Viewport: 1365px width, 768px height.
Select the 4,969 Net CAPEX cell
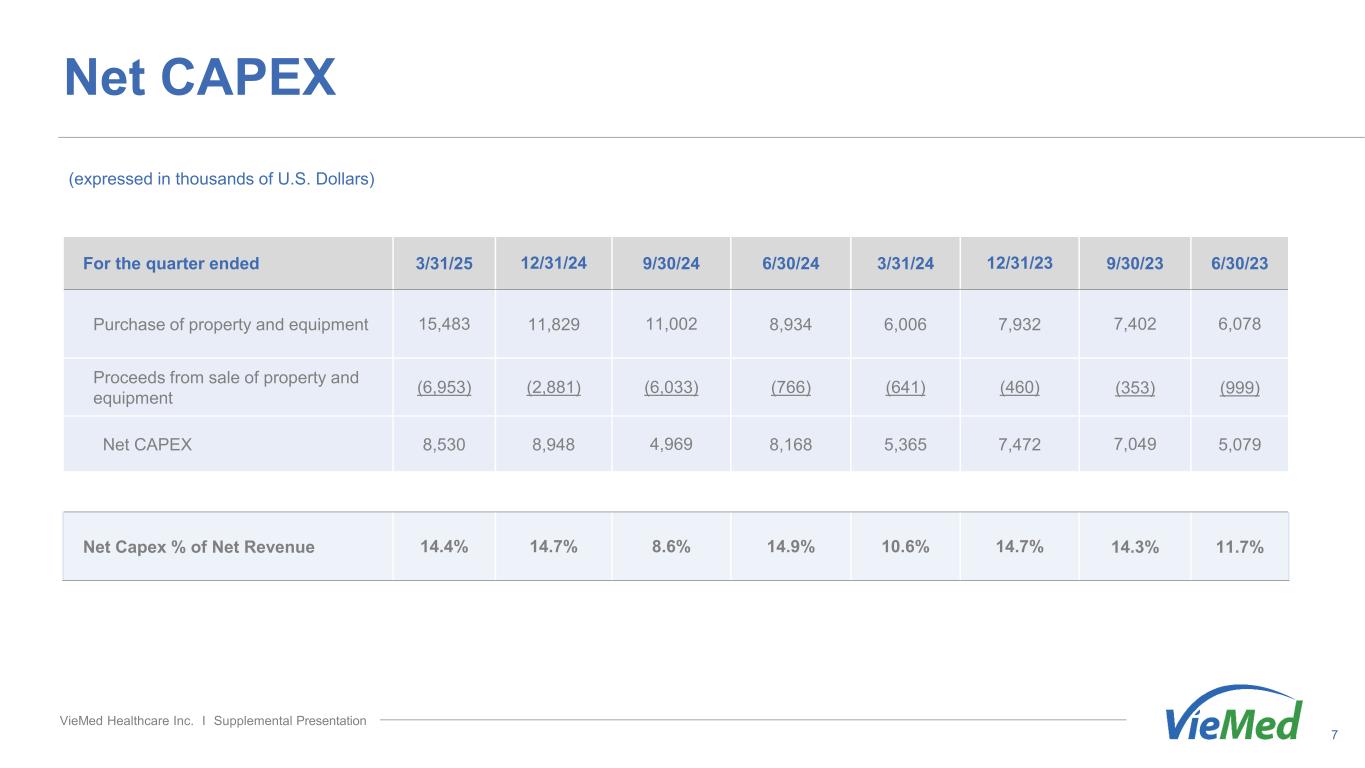tap(671, 445)
